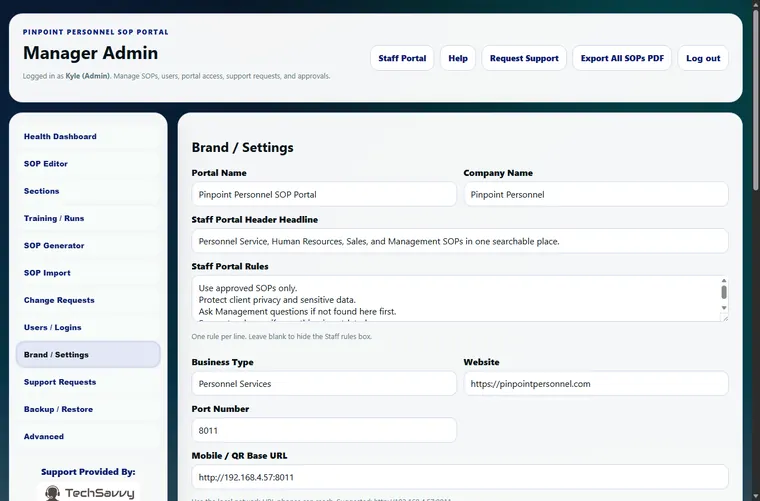This screenshot has width=760, height=501.
Task: Click the page vertical scrollbar thumb
Action: coord(755,99)
